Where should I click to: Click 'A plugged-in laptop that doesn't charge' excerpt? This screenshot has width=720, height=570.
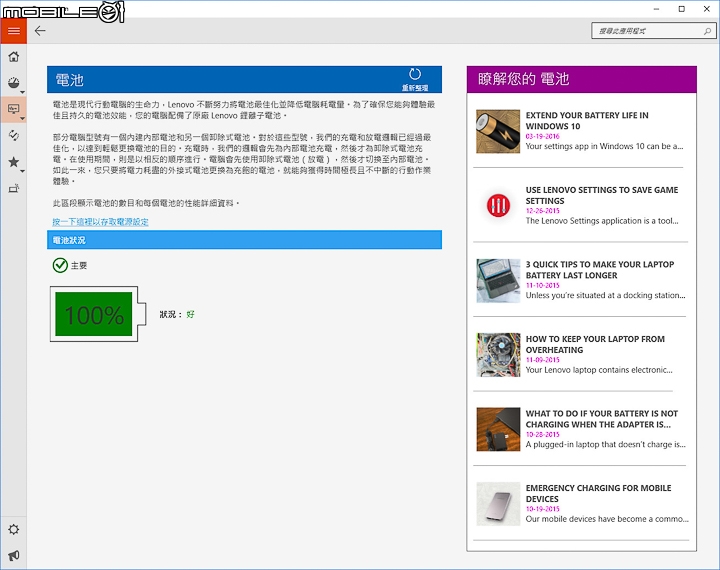pyautogui.click(x=606, y=445)
